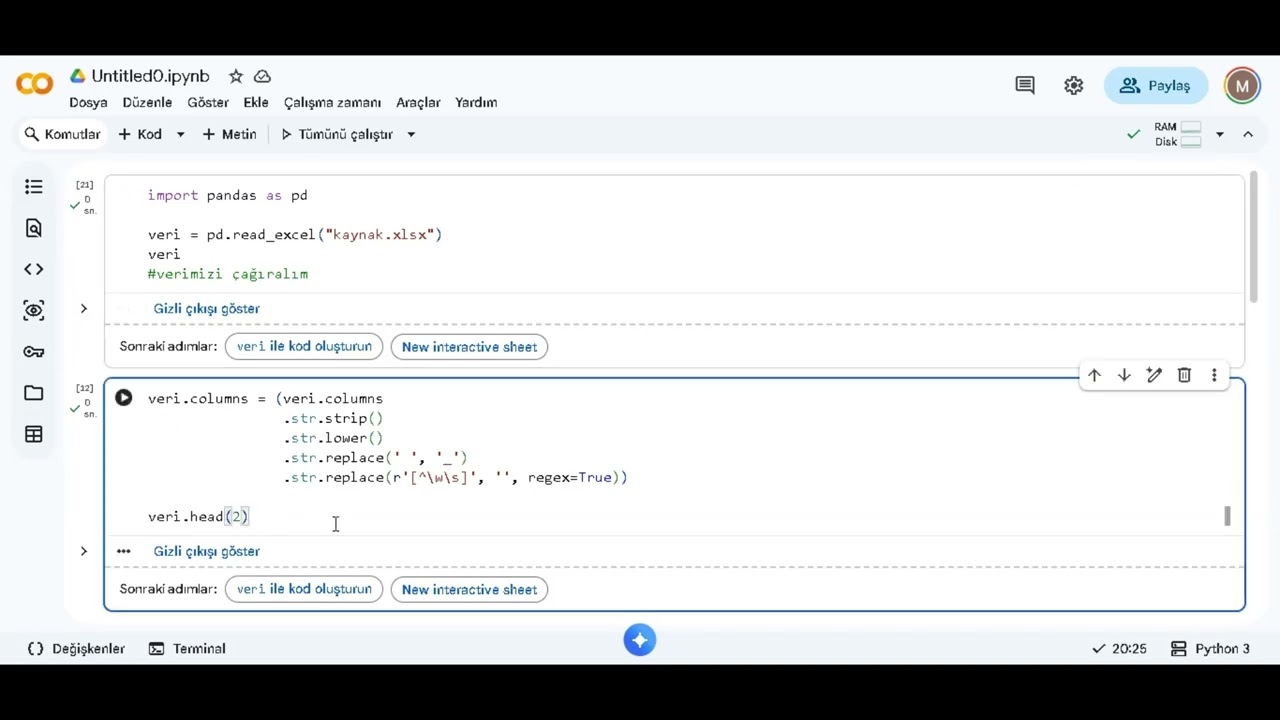Click the 20:25 execution time status

tap(1120, 649)
